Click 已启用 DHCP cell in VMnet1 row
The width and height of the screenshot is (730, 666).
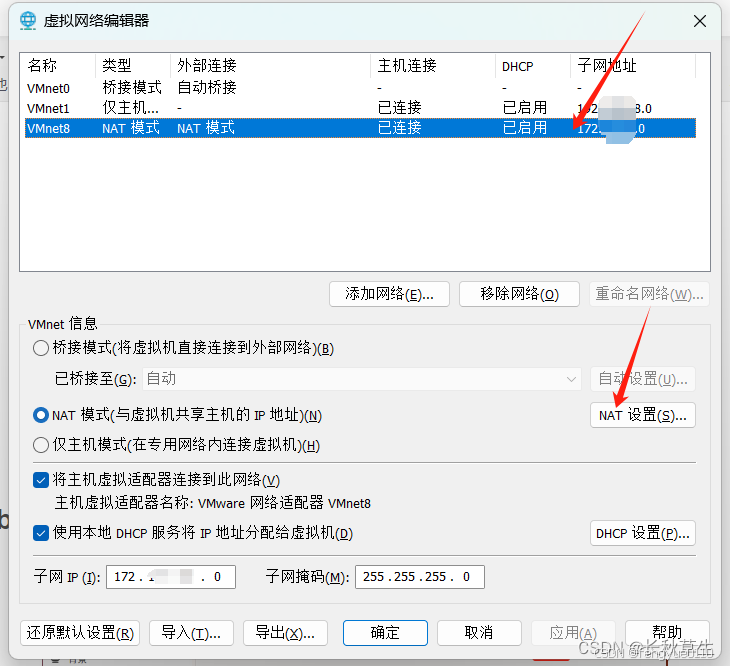point(525,108)
